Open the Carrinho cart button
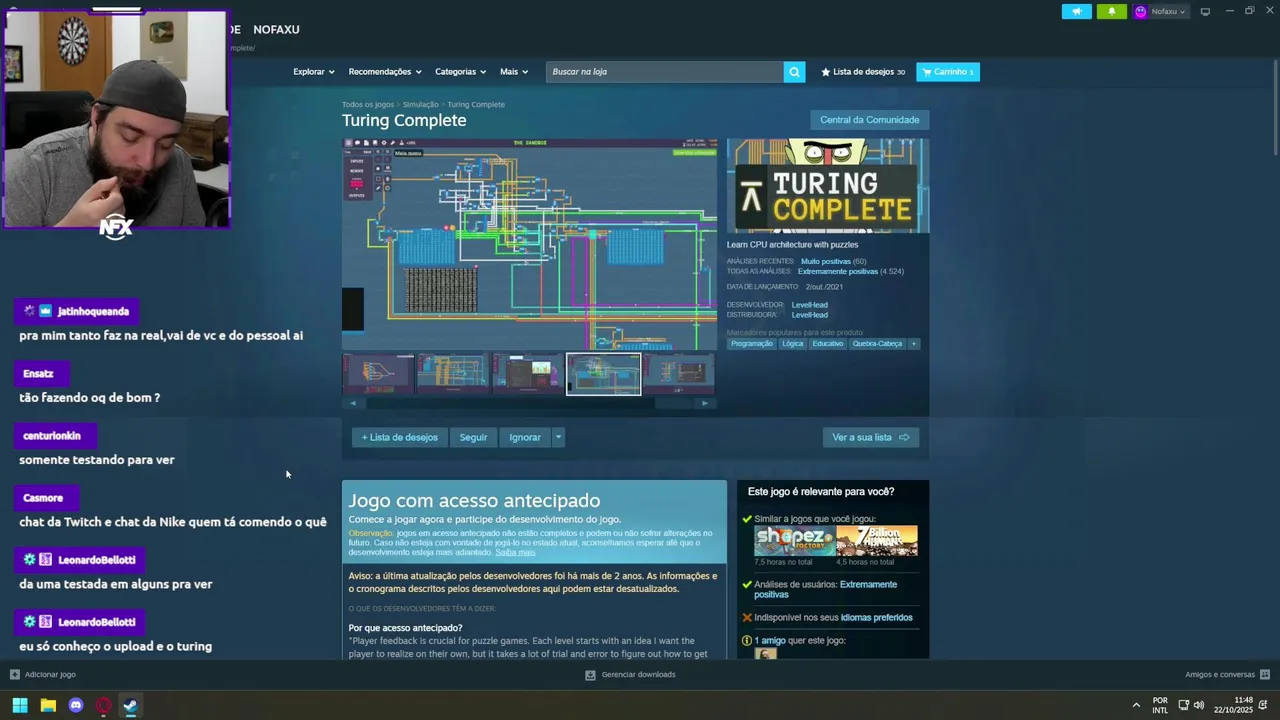1280x720 pixels. click(x=948, y=72)
